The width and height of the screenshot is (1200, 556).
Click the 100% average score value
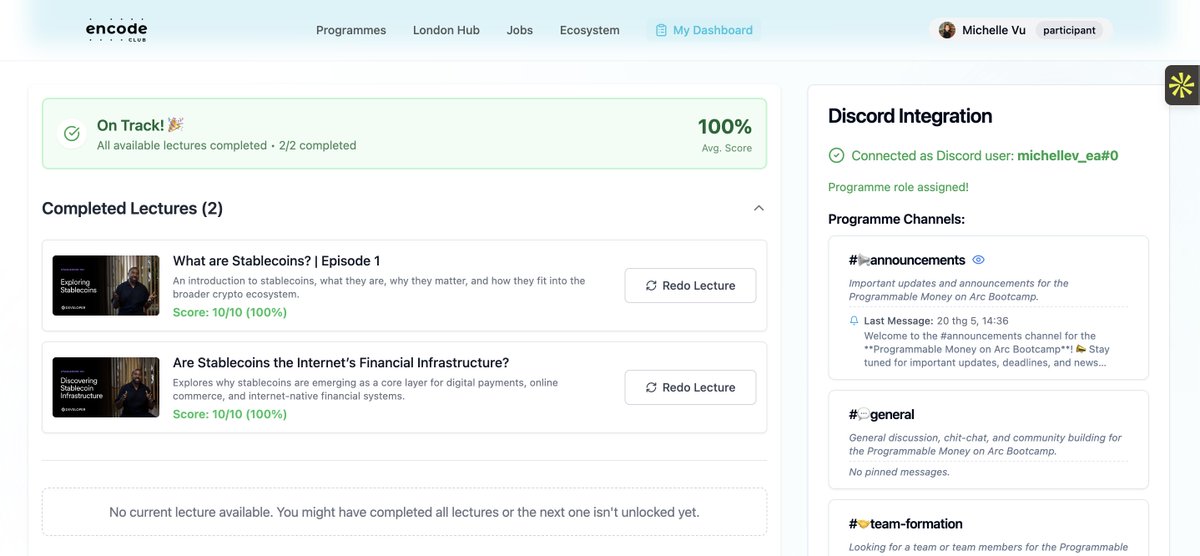pos(725,127)
